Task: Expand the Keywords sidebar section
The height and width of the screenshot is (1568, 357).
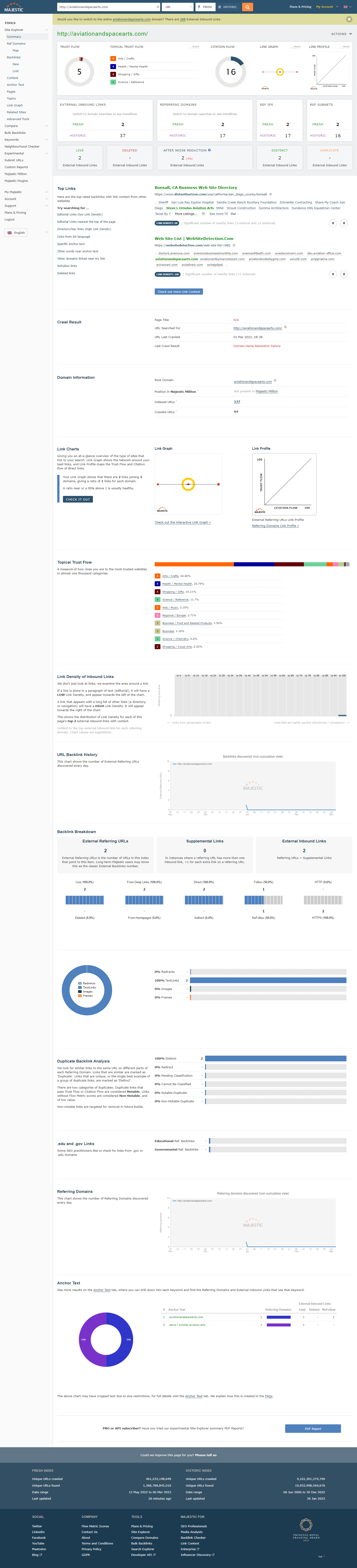Action: (x=46, y=140)
